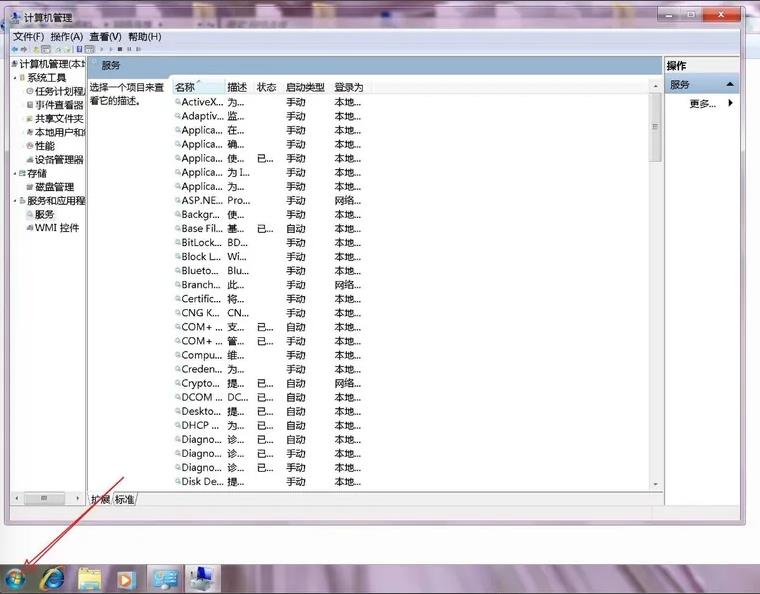Select the Base Fil... service row
The width and height of the screenshot is (760, 594).
pos(268,228)
